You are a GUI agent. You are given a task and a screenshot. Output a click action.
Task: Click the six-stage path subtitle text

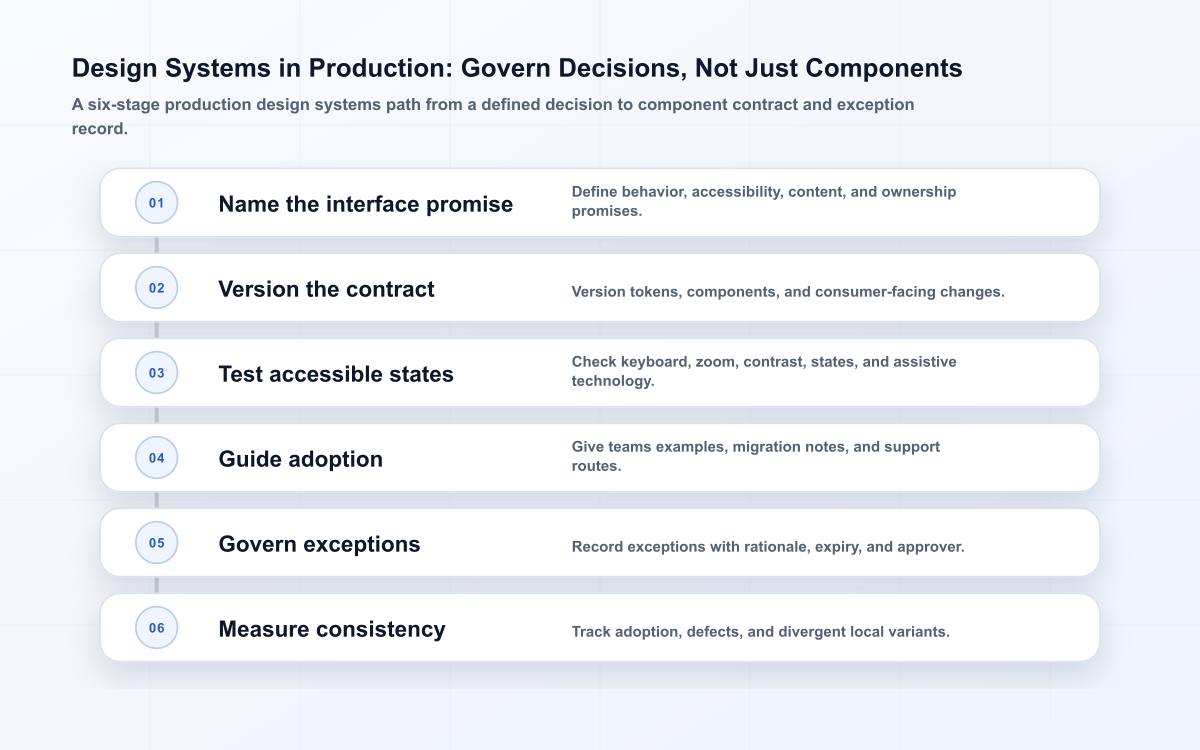[x=493, y=116]
